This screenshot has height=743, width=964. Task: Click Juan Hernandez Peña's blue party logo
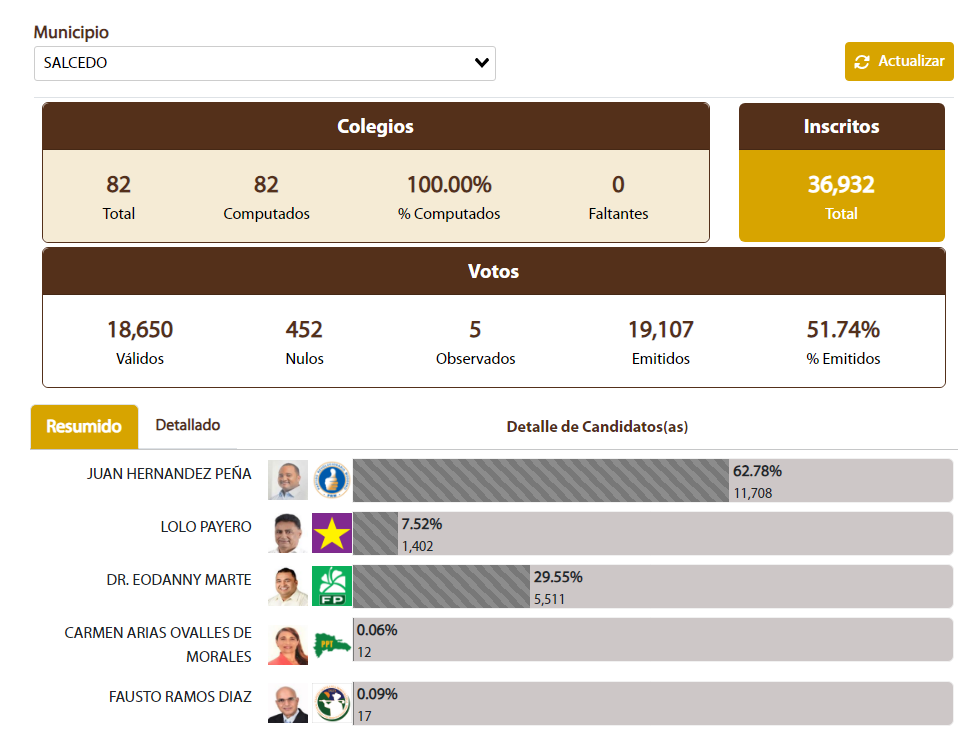[x=331, y=481]
